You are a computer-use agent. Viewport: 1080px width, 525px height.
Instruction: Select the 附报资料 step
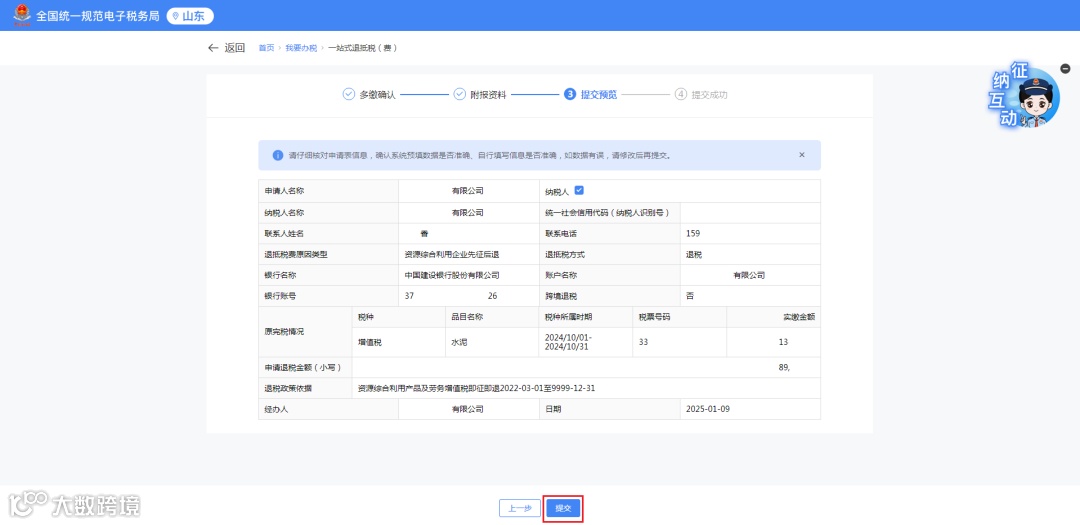click(x=479, y=94)
